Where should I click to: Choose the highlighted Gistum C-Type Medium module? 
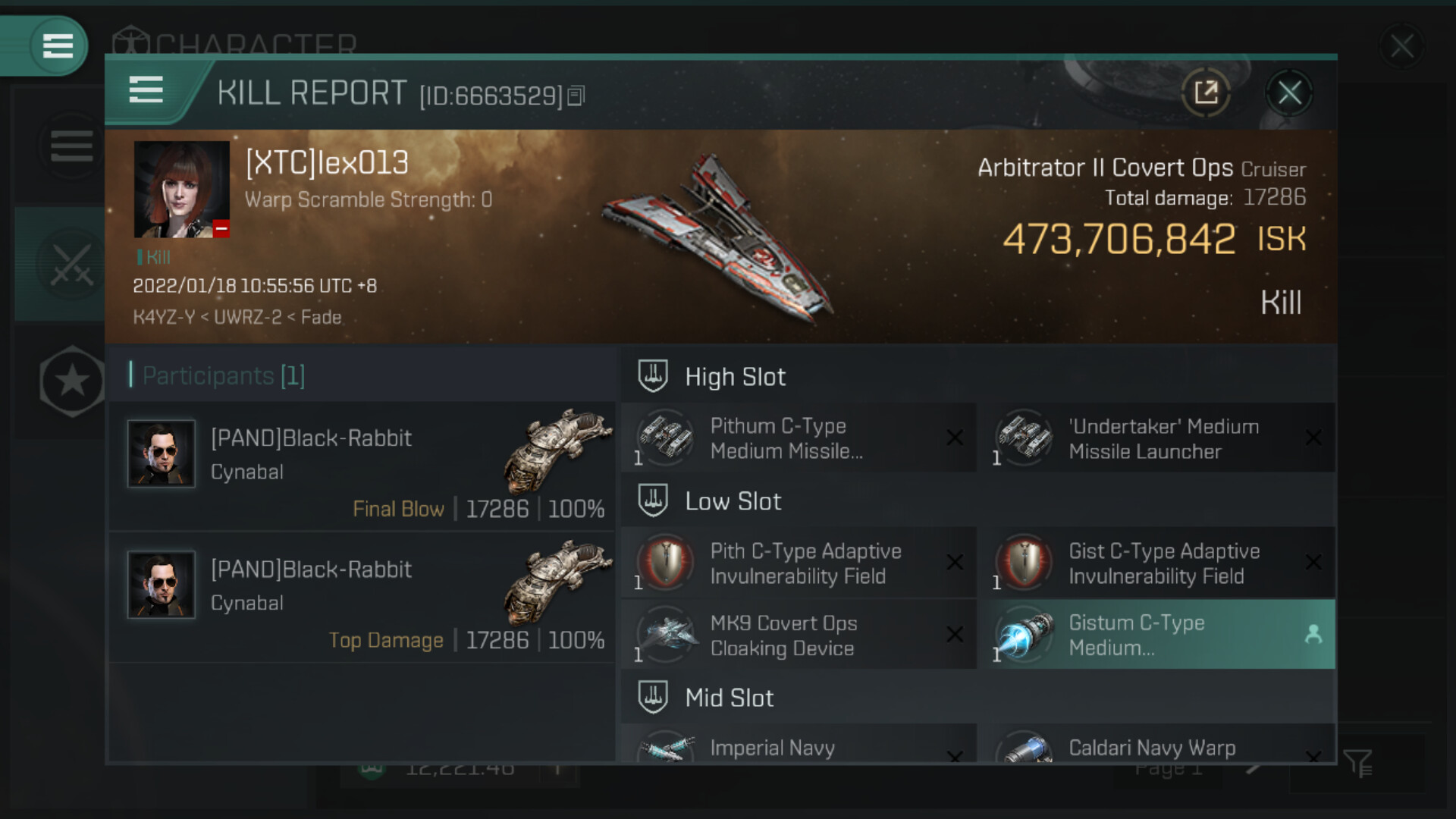[1157, 635]
